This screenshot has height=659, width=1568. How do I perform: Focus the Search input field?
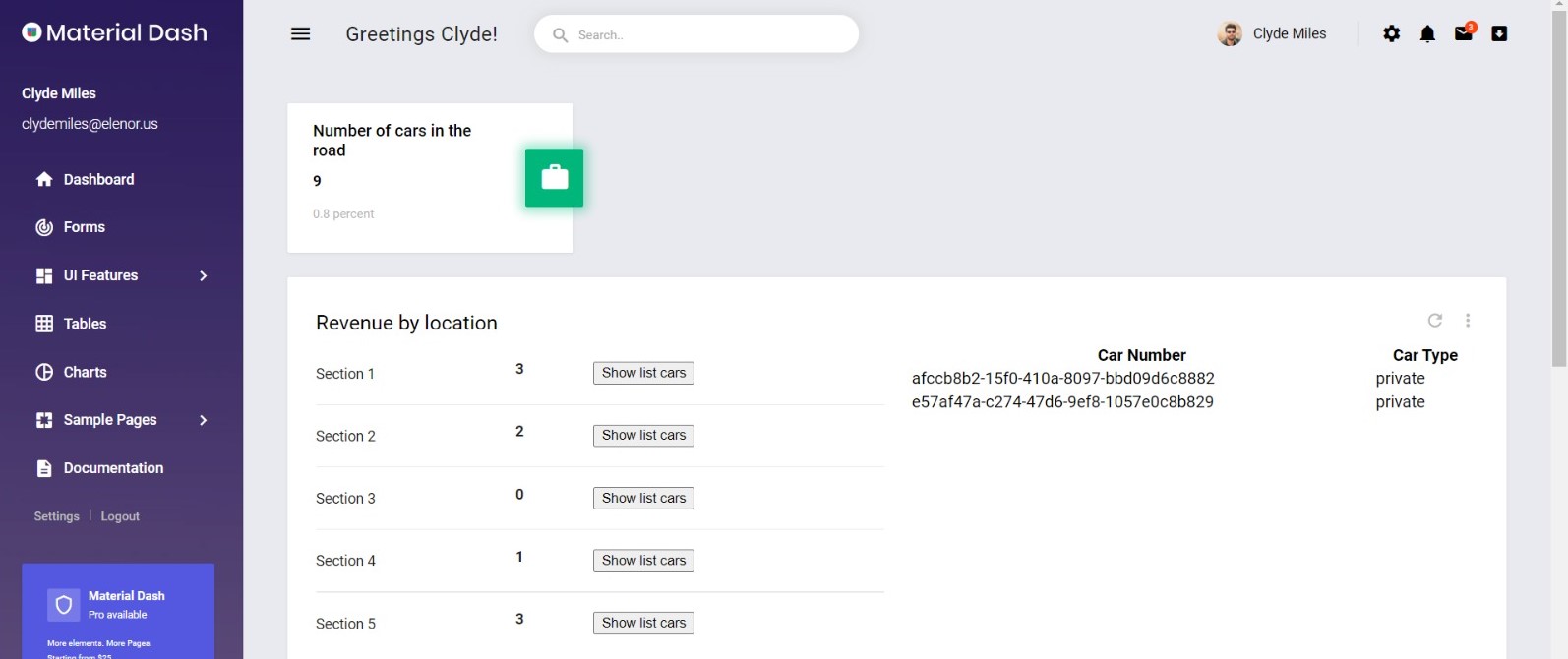coord(696,34)
